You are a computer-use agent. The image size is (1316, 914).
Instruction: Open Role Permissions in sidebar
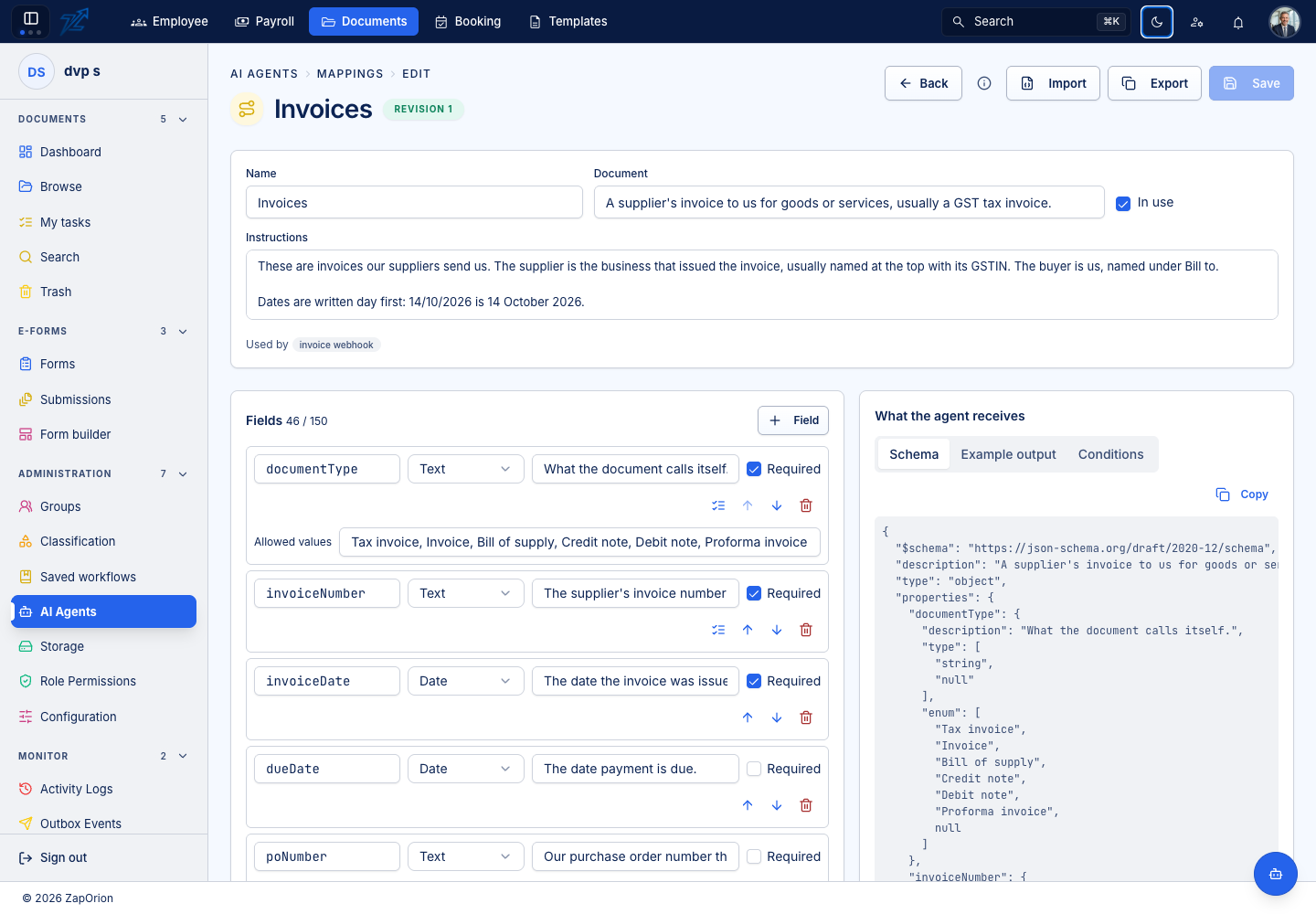(103, 681)
